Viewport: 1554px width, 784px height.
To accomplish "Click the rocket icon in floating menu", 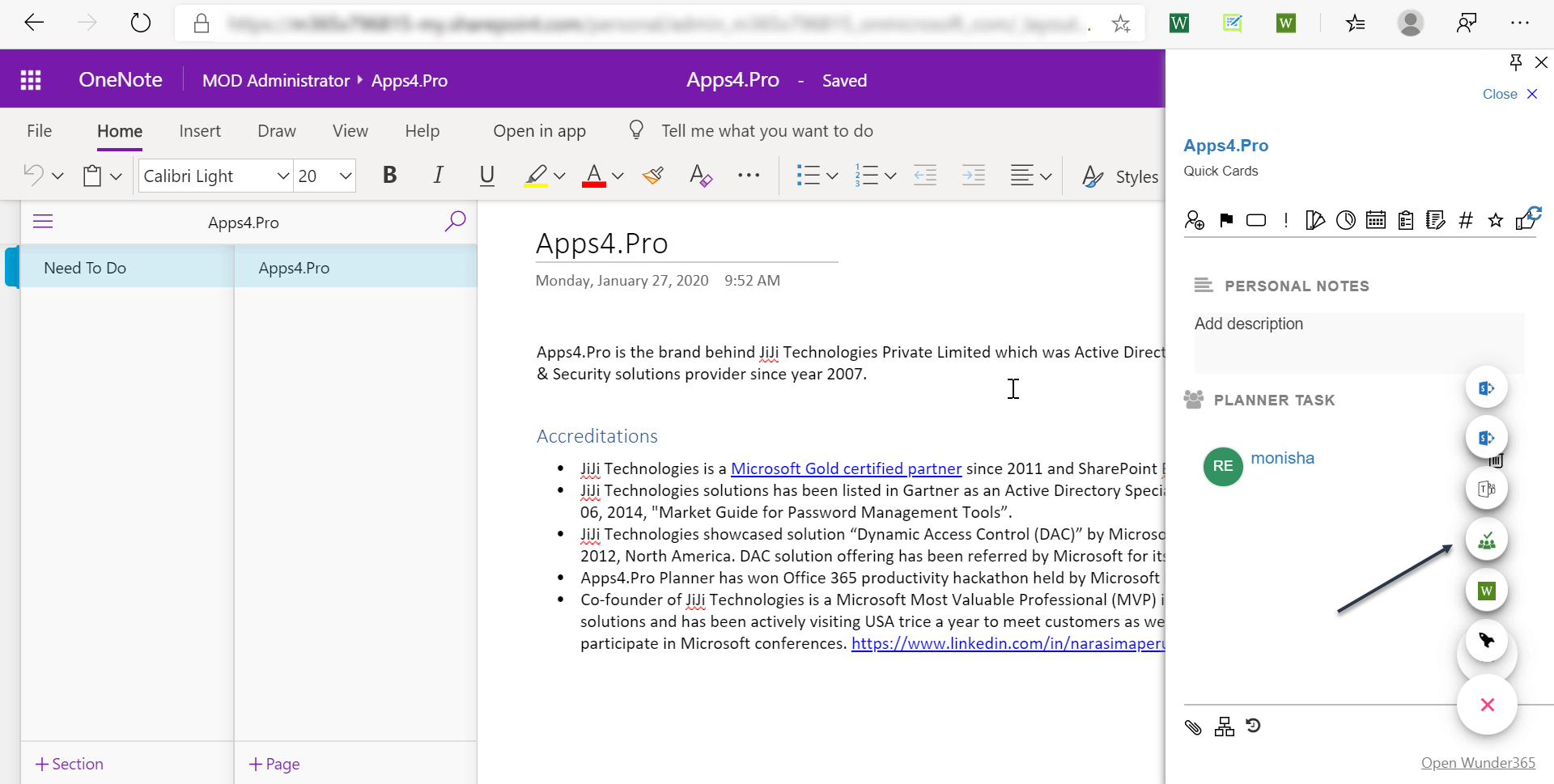I will (1486, 641).
